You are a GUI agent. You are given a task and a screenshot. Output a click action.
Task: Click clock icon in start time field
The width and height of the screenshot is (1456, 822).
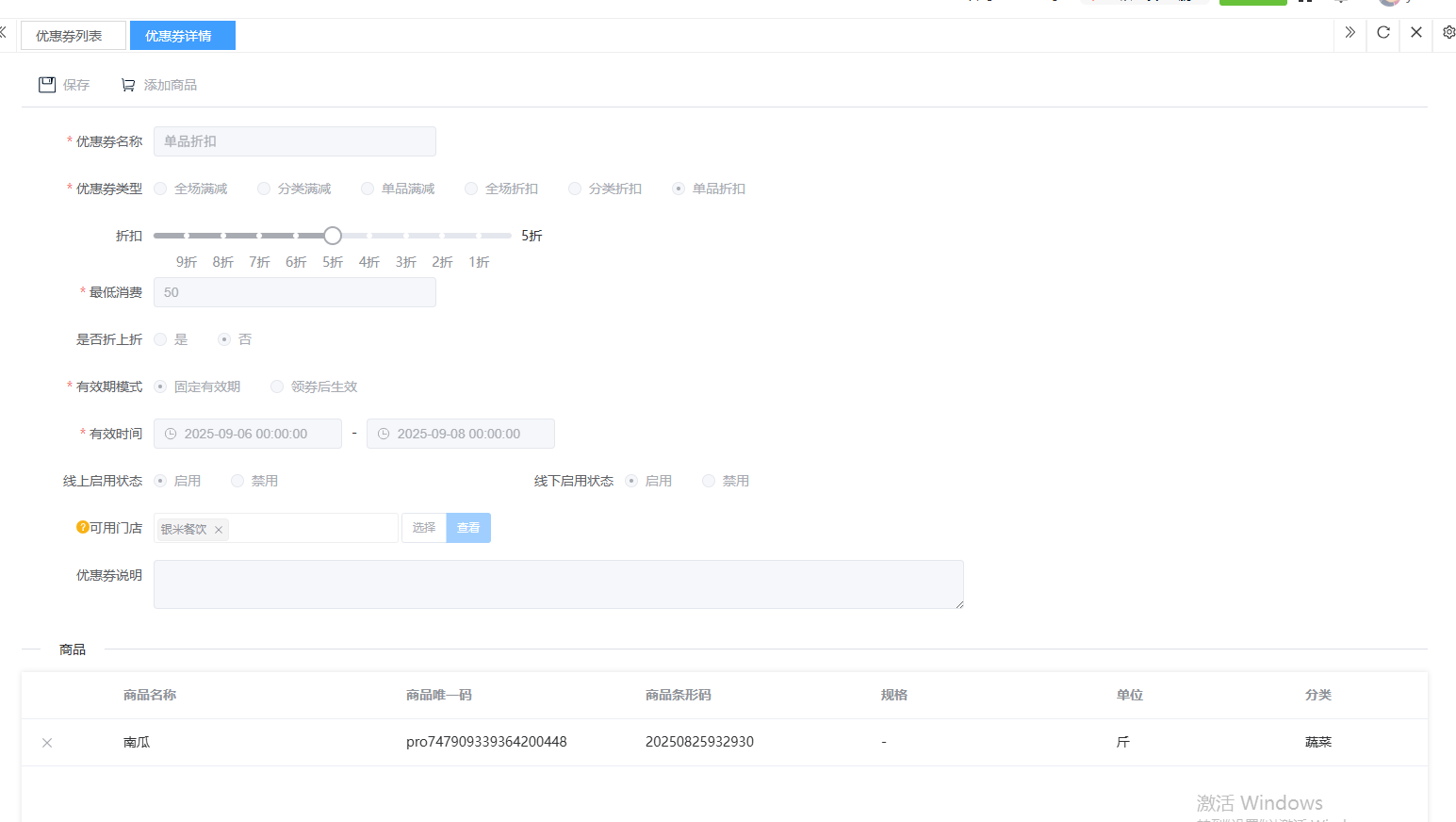(171, 434)
